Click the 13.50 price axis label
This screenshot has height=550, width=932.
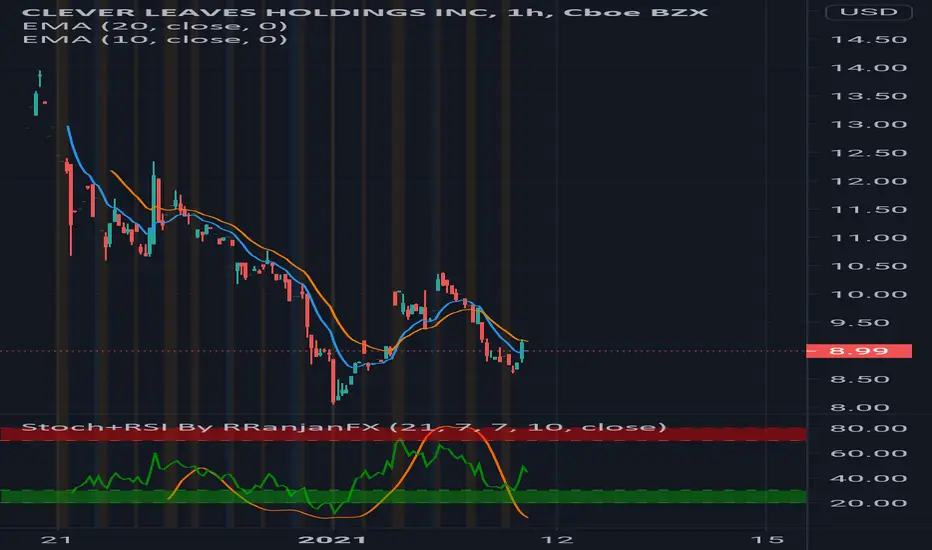pos(868,96)
